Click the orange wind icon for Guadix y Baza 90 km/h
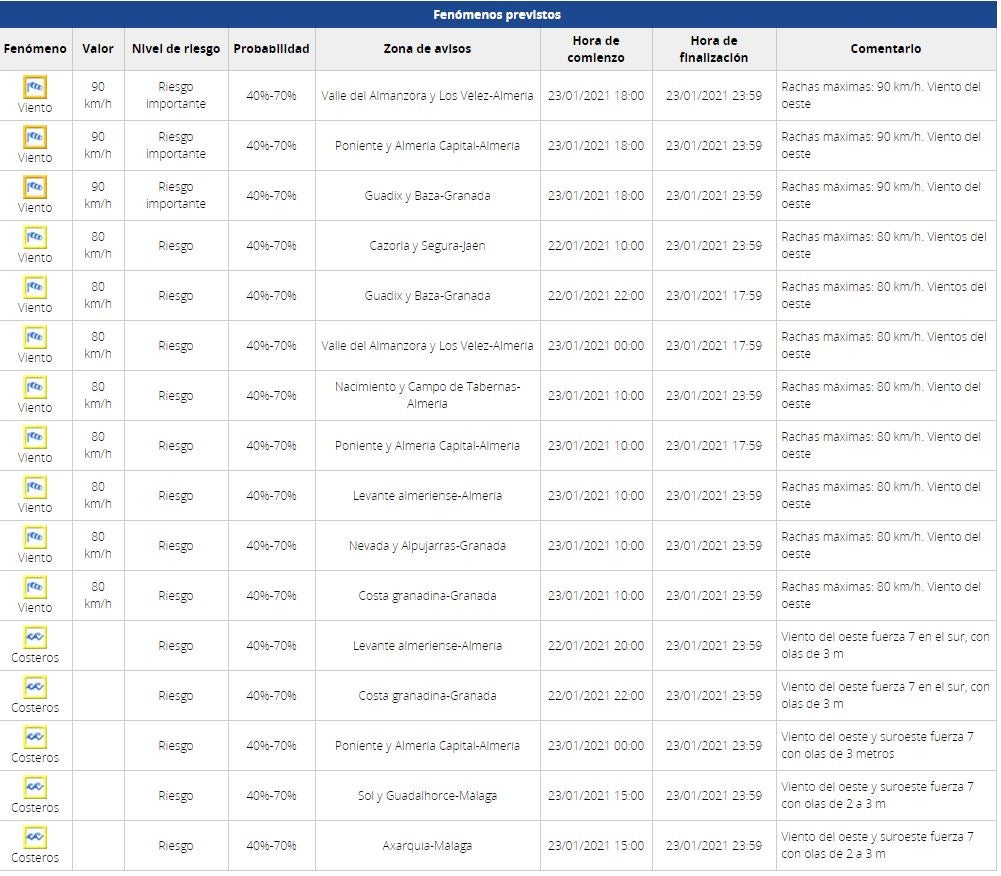Screen dimensions: 1001x876 click(35, 187)
